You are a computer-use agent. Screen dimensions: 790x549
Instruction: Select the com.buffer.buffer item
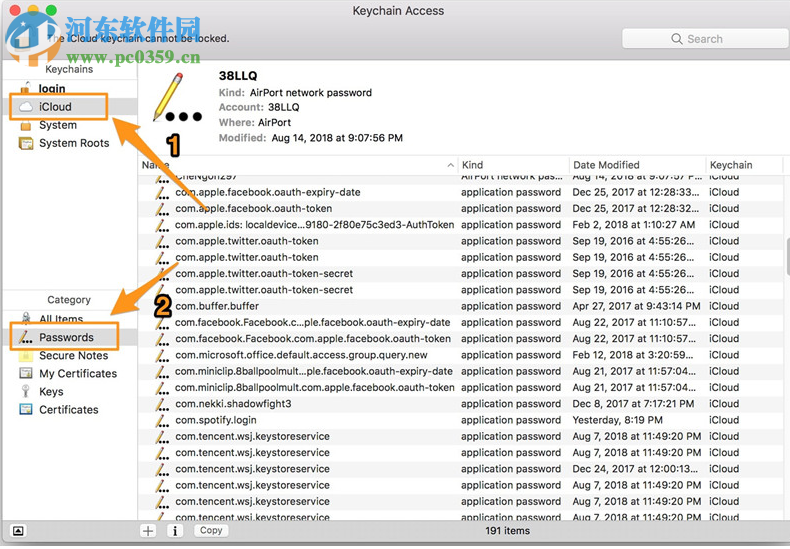coord(460,306)
